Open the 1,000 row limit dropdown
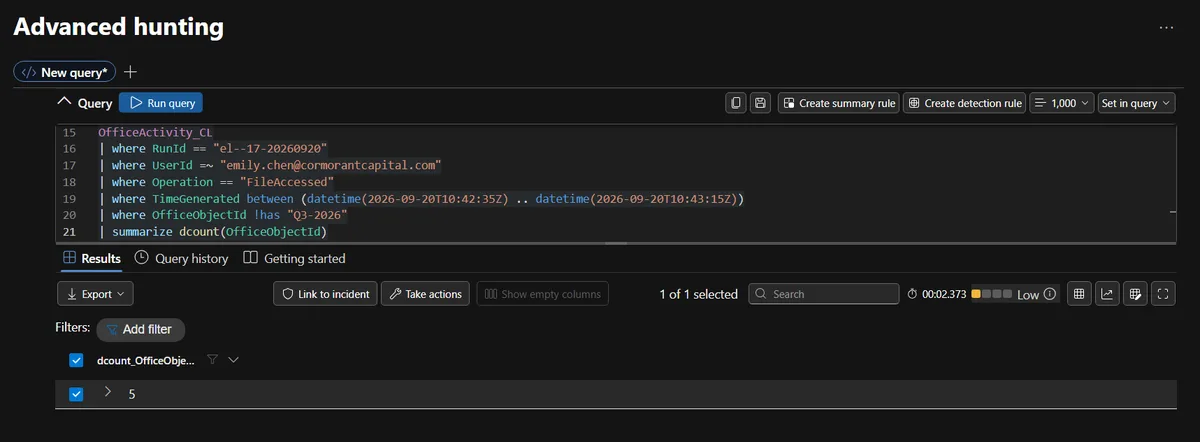The height and width of the screenshot is (442, 1200). 1061,103
